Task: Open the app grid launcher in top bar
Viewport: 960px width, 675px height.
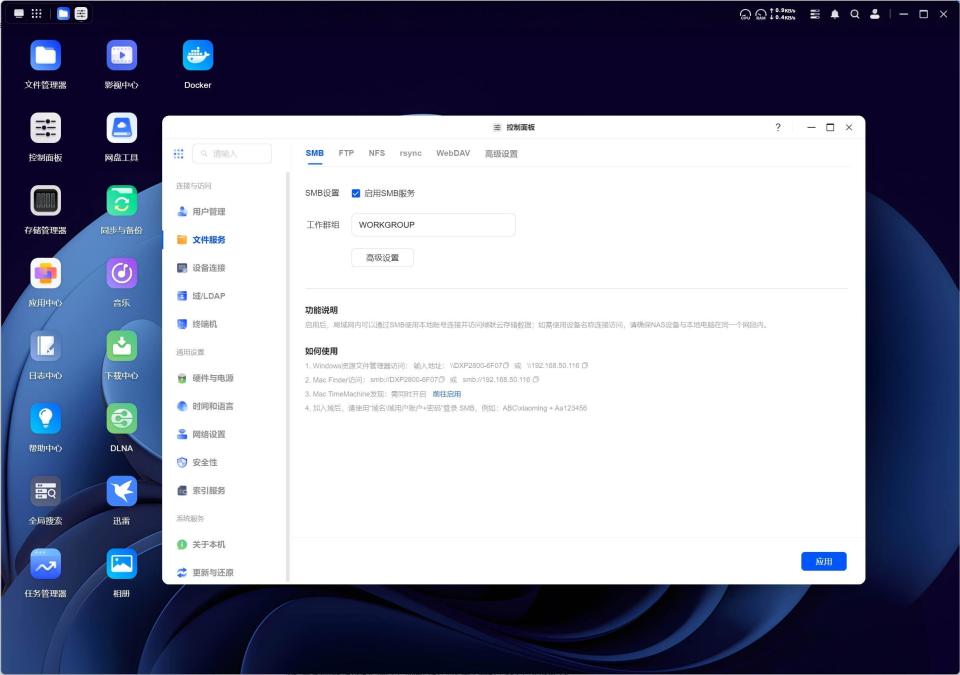Action: (x=37, y=13)
